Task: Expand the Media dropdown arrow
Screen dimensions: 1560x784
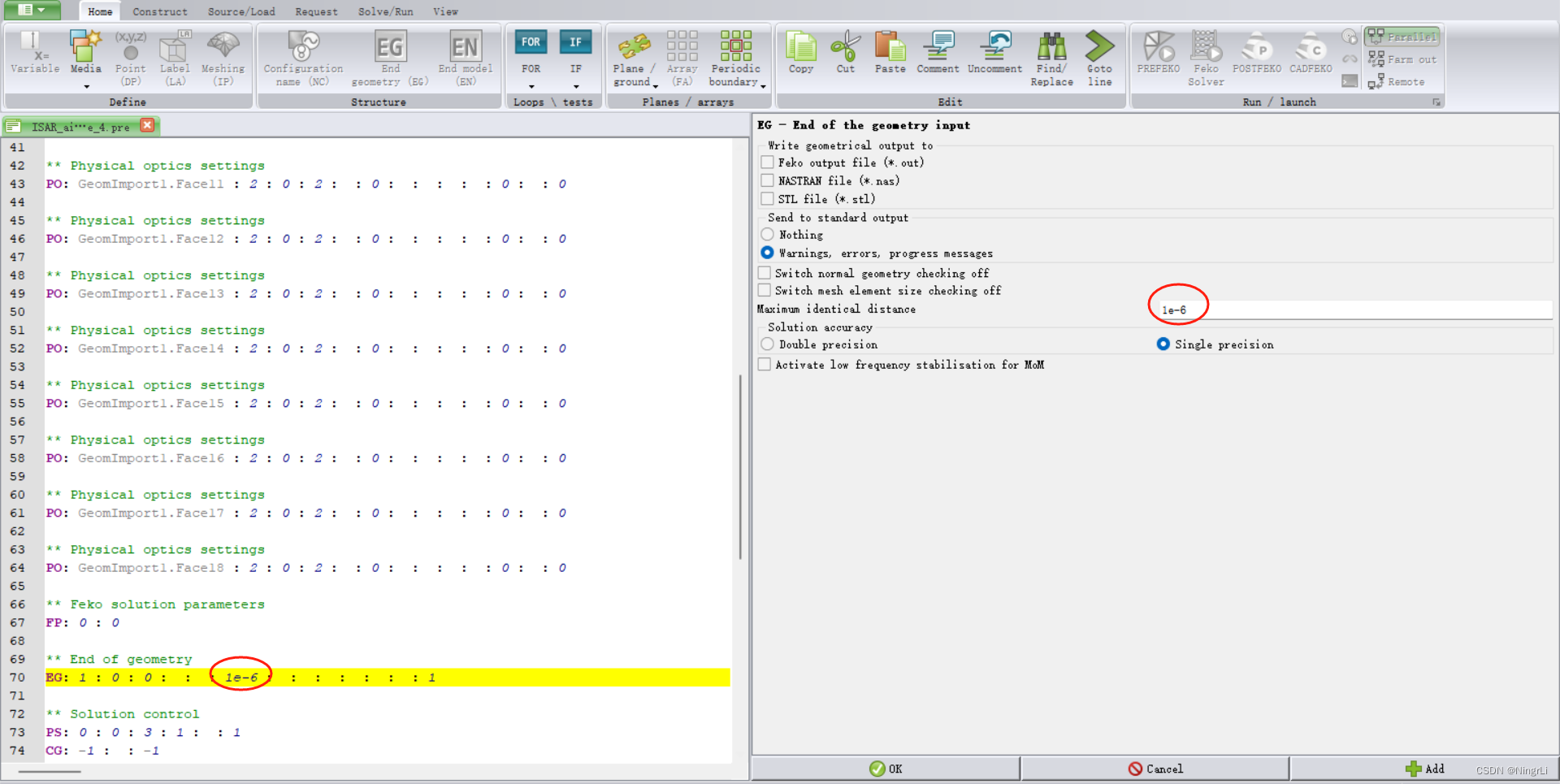Action: pyautogui.click(x=86, y=86)
